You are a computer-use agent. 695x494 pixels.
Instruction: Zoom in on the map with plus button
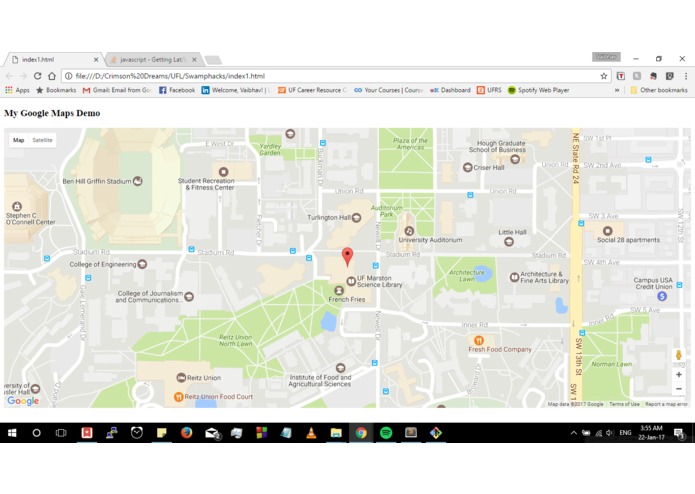point(679,375)
